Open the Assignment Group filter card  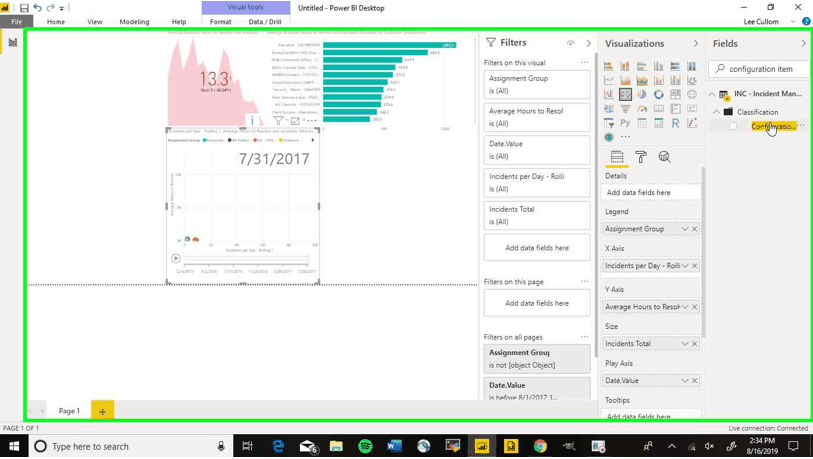[x=537, y=85]
